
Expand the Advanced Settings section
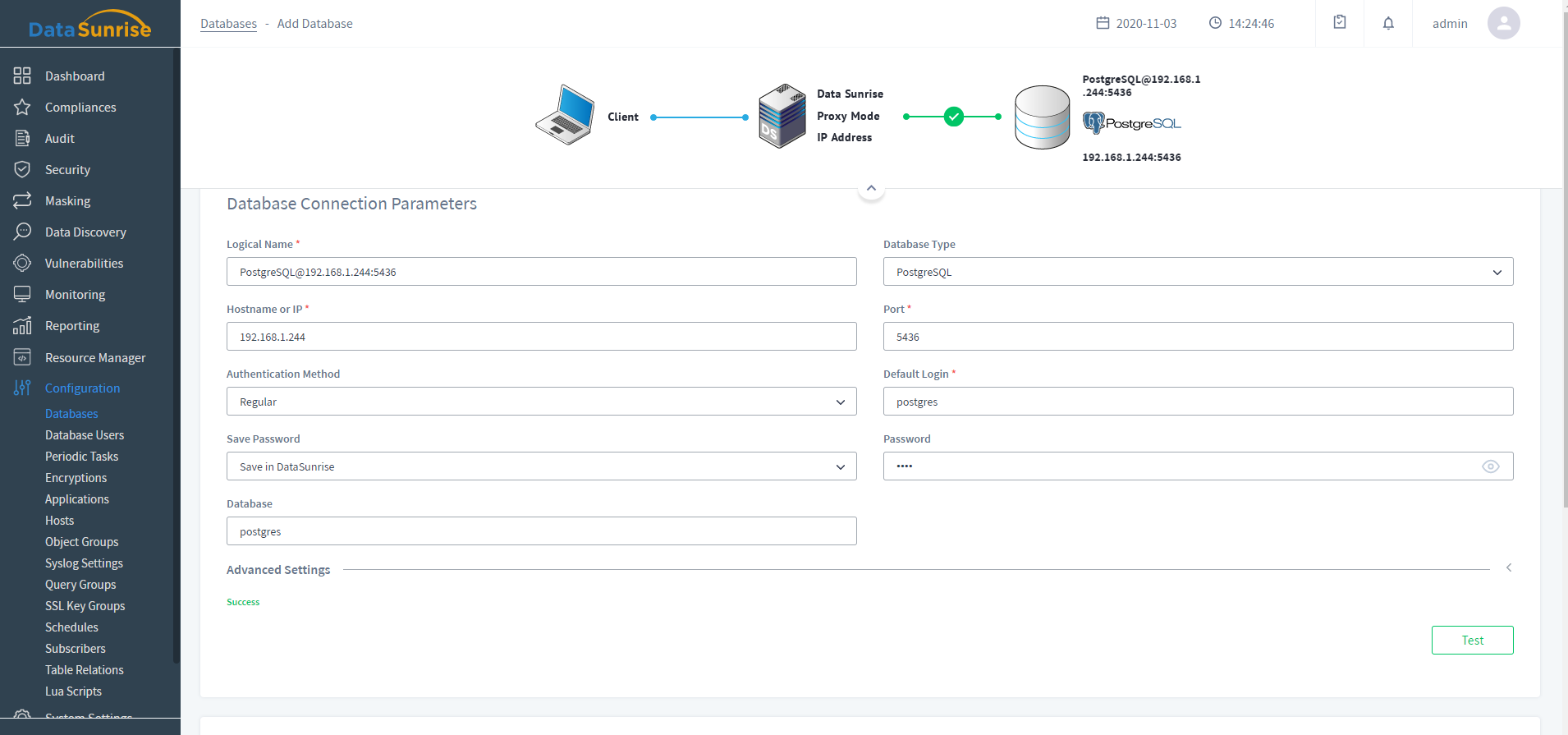(1508, 568)
